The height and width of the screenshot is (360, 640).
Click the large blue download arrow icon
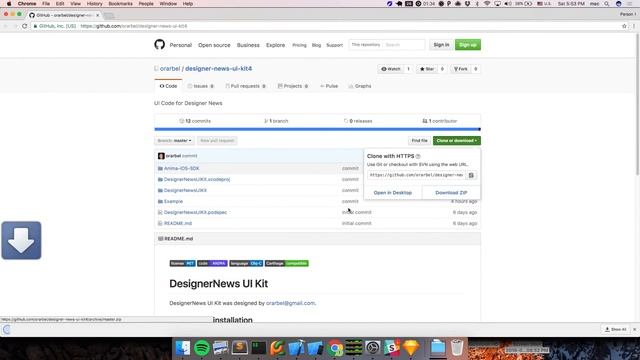click(21, 240)
